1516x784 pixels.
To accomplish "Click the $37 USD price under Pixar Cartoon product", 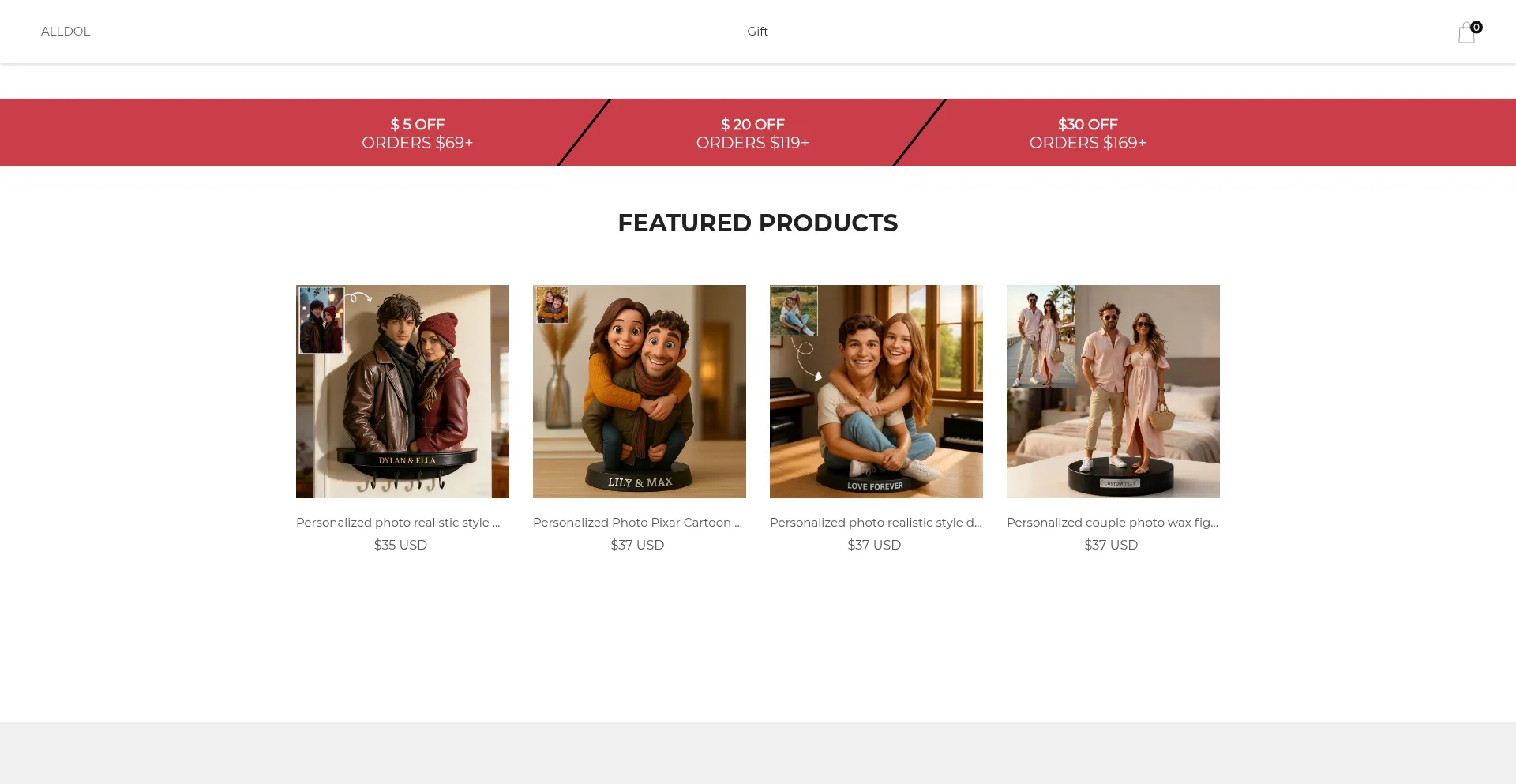I will click(637, 545).
